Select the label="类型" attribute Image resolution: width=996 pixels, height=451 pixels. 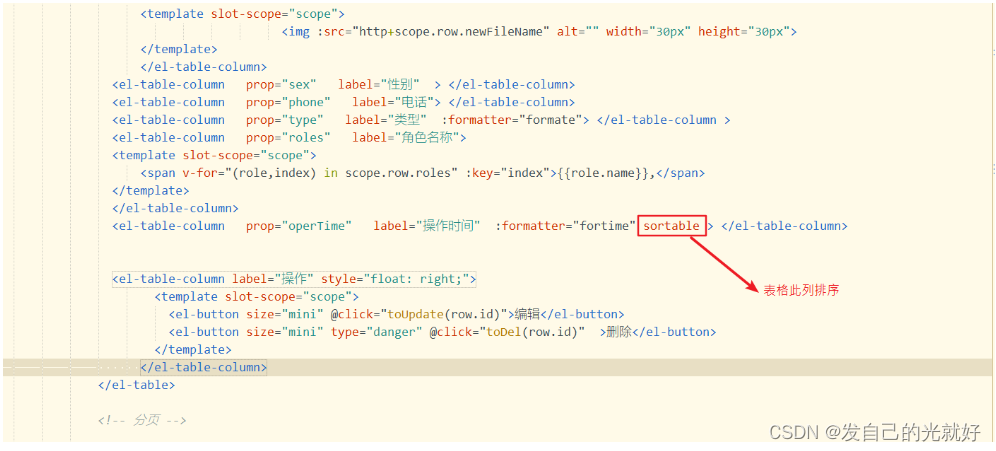386,120
